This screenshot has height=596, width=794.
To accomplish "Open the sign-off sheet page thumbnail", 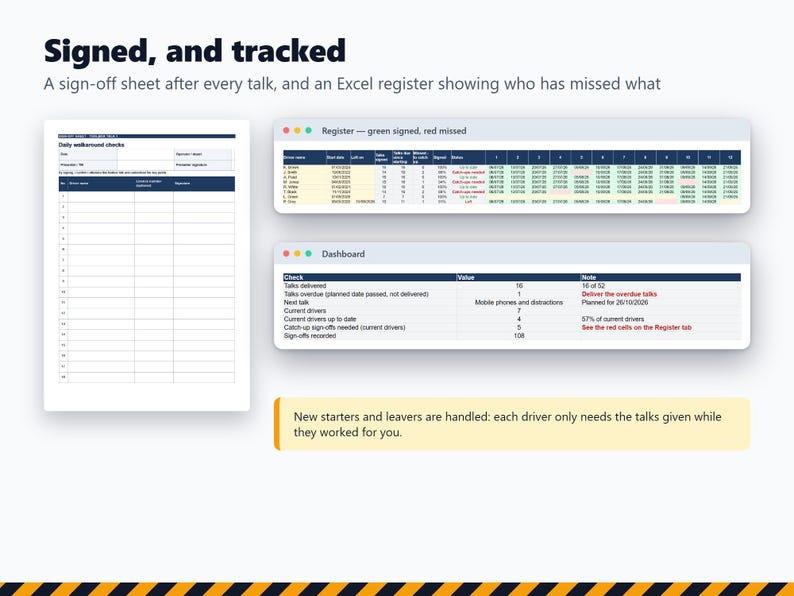I will click(x=147, y=265).
